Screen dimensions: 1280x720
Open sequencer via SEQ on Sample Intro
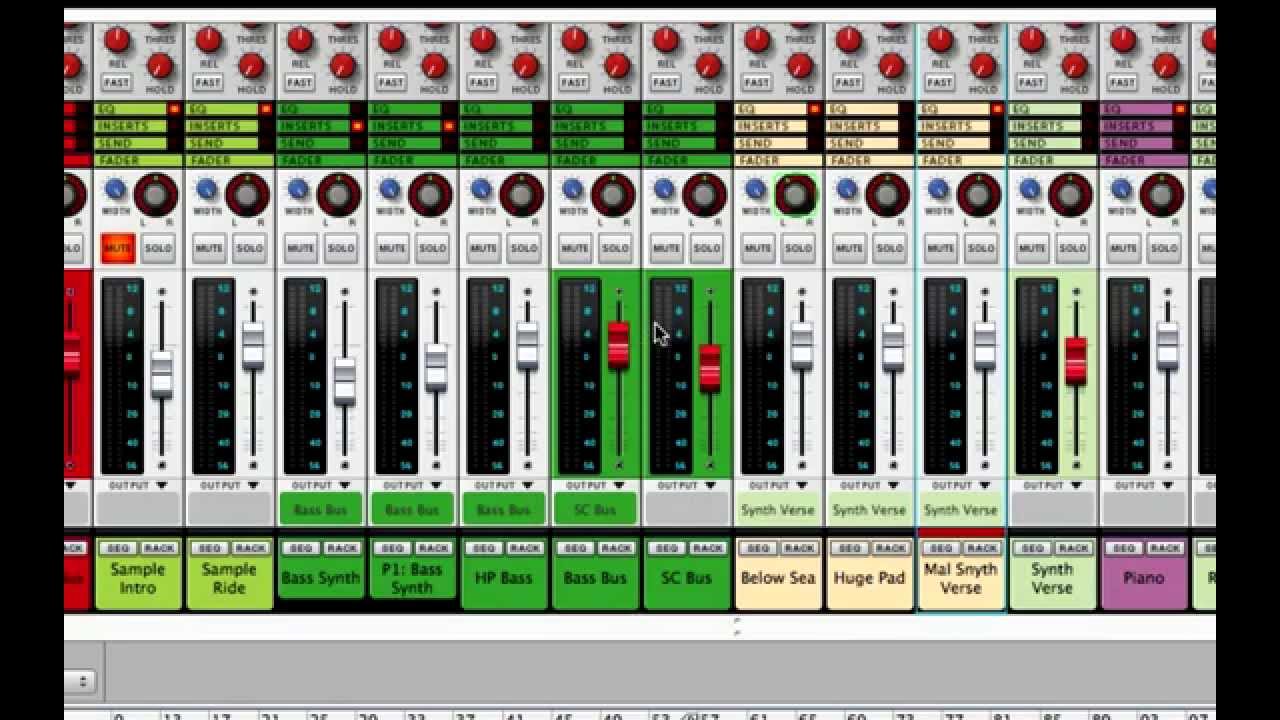(x=118, y=548)
